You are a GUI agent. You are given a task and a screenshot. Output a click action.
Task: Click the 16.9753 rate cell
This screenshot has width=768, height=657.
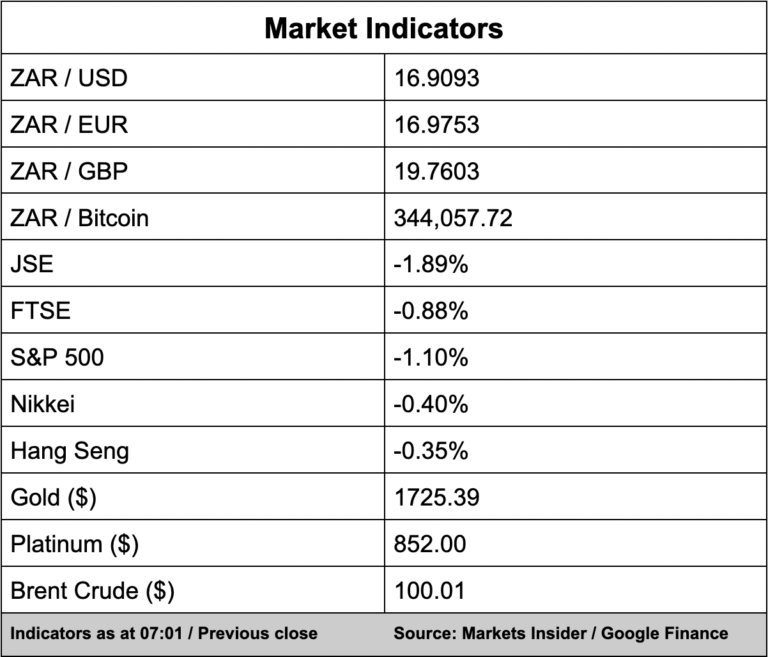pos(438,125)
